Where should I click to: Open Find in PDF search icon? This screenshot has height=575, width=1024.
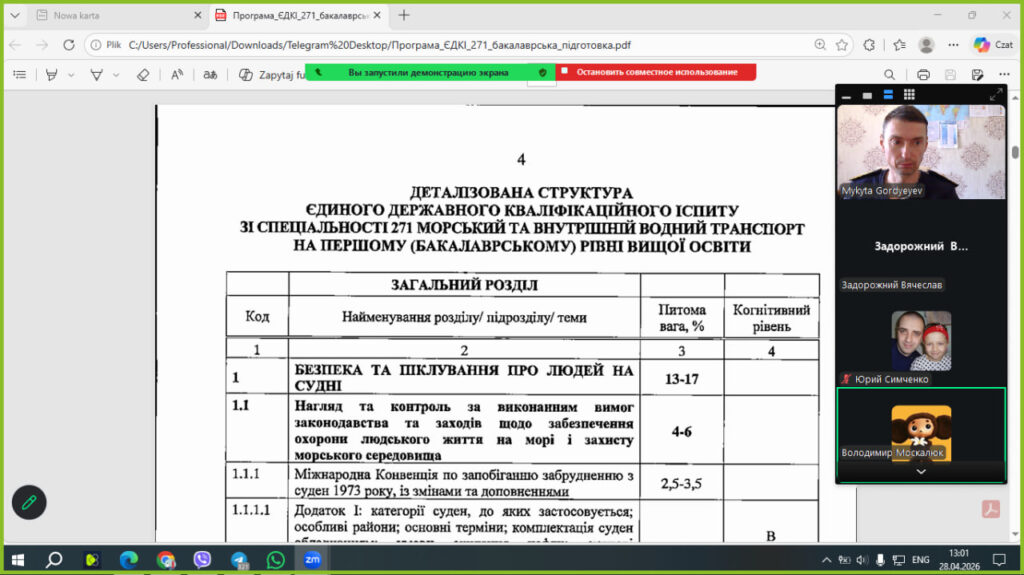(889, 74)
